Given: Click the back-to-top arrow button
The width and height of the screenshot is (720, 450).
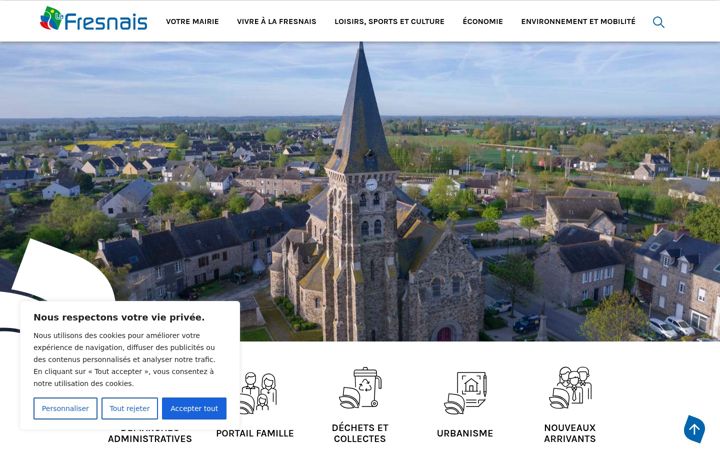Looking at the screenshot, I should point(694,429).
